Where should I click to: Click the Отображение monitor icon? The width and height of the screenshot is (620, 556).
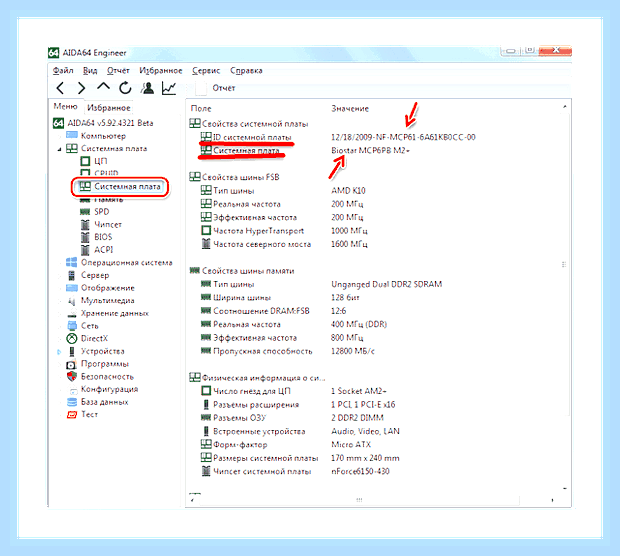point(72,287)
